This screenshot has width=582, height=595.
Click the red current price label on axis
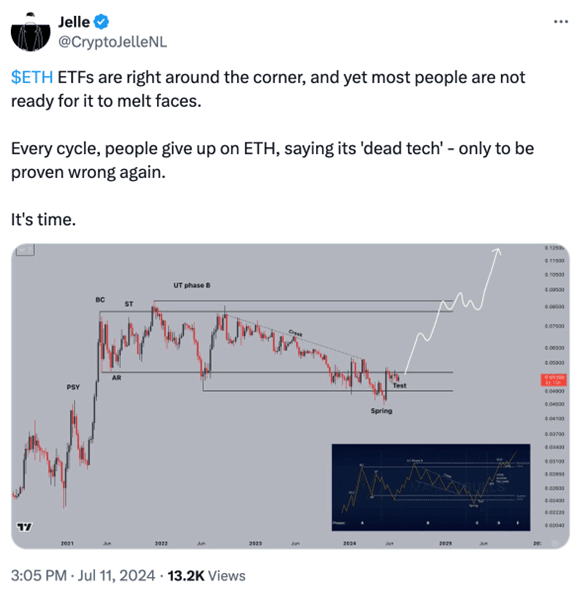(x=554, y=380)
